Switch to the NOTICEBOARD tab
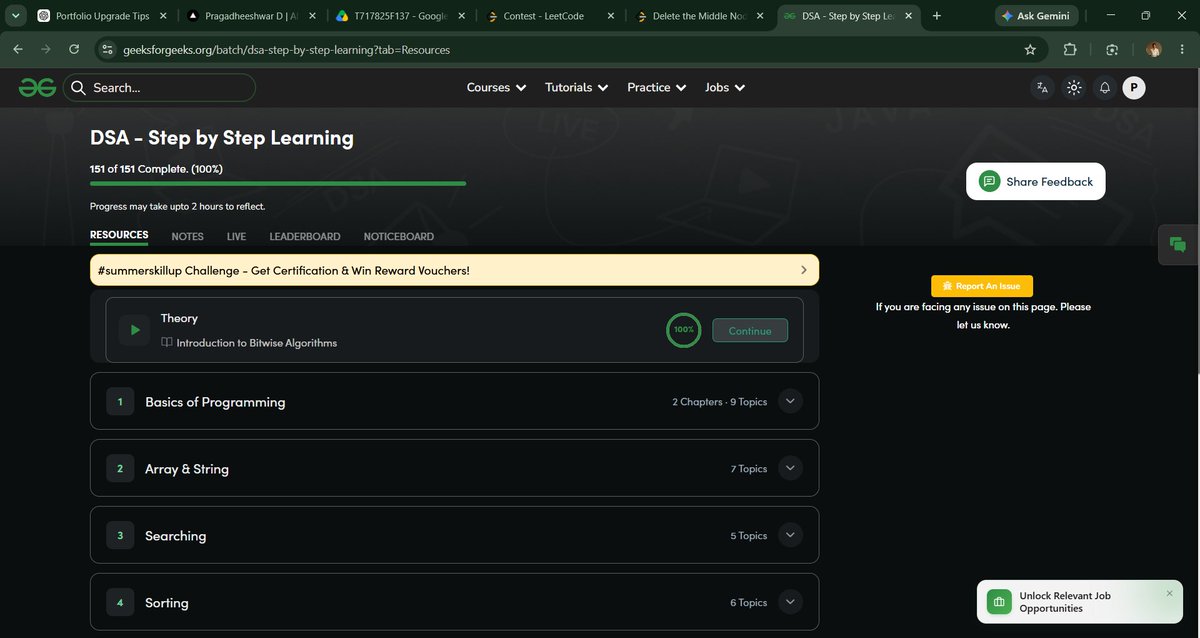The width and height of the screenshot is (1200, 638). click(399, 237)
